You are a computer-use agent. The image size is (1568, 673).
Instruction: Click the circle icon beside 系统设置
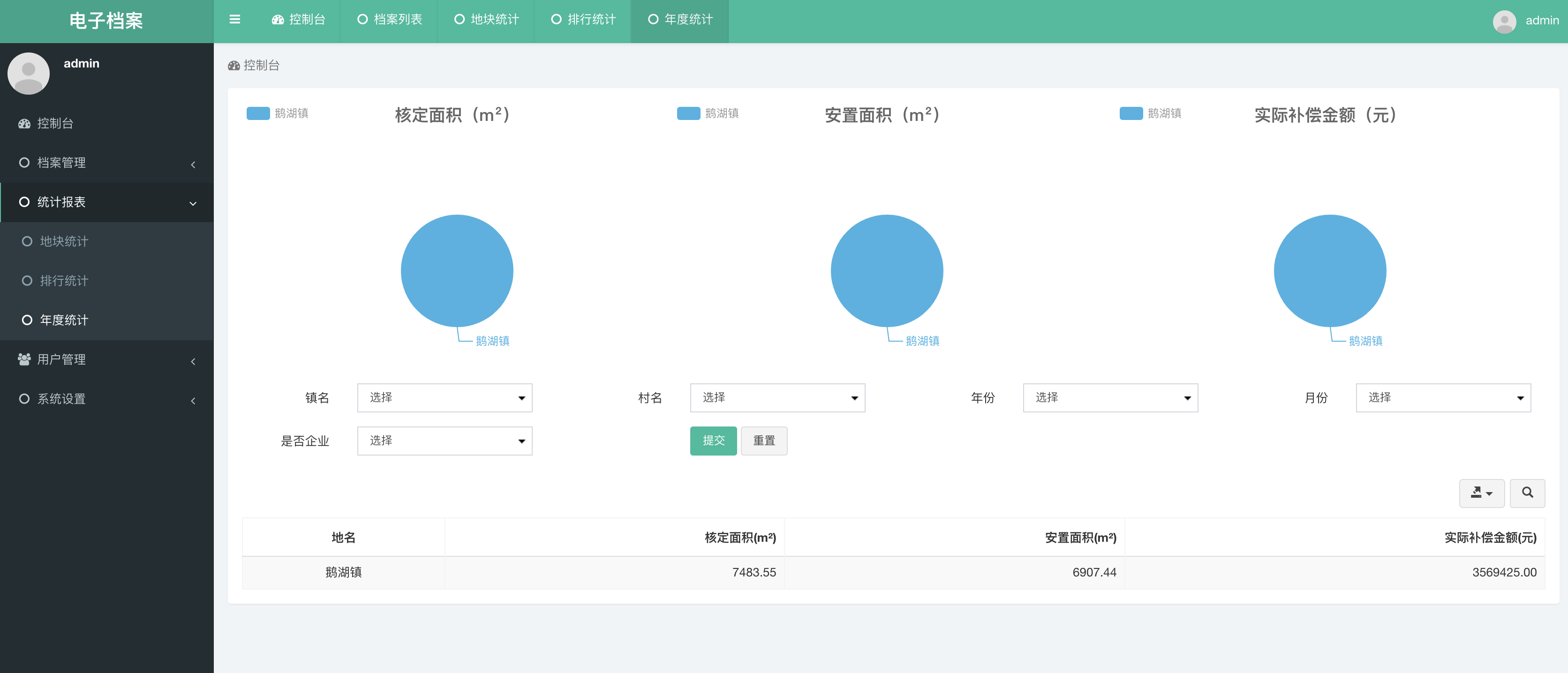click(24, 398)
